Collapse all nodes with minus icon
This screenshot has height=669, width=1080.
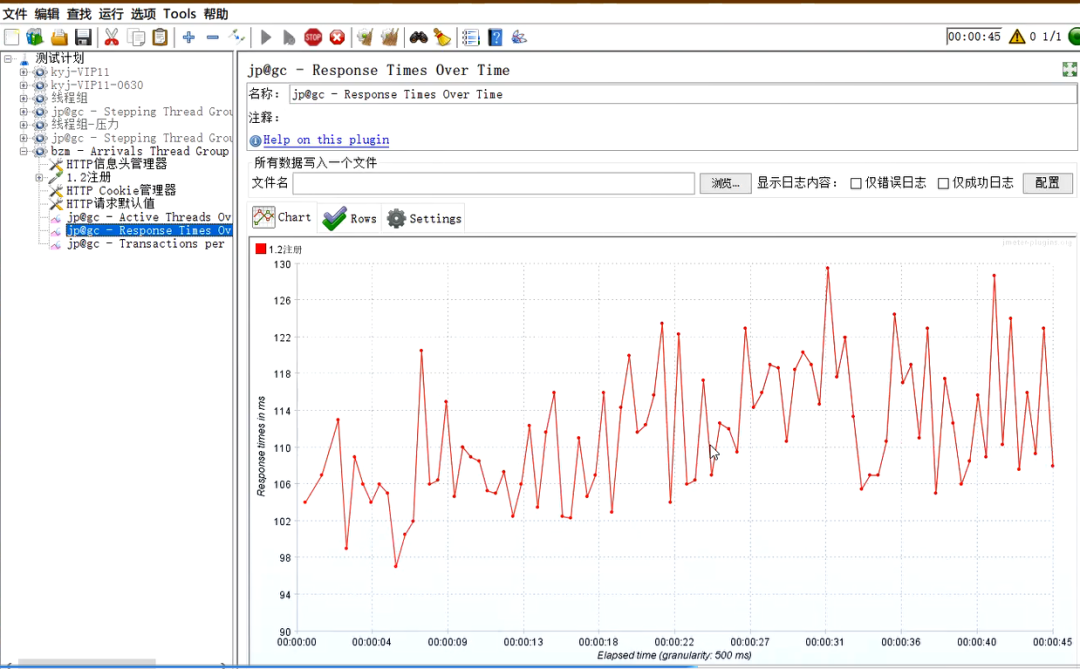coord(213,37)
